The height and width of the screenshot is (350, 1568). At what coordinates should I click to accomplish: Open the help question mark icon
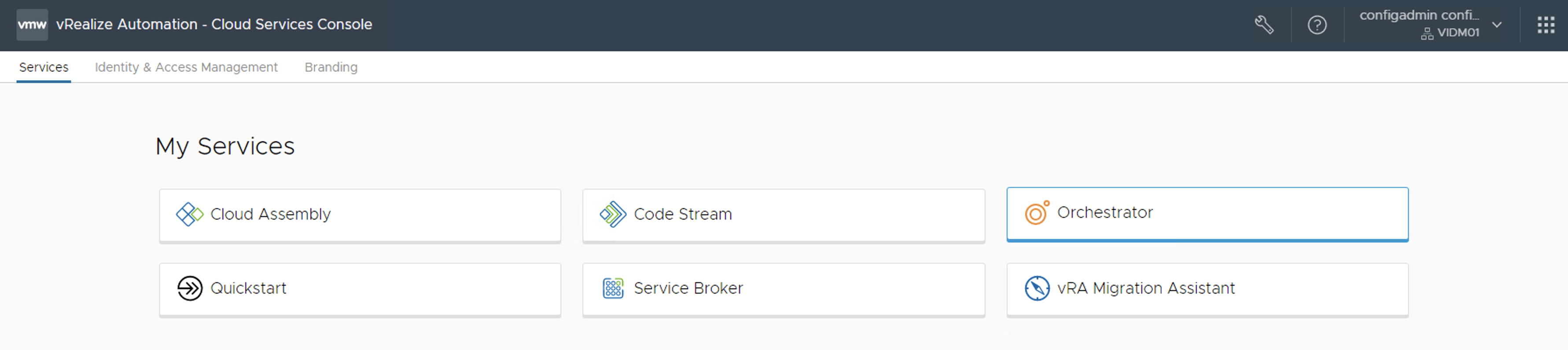click(x=1317, y=25)
